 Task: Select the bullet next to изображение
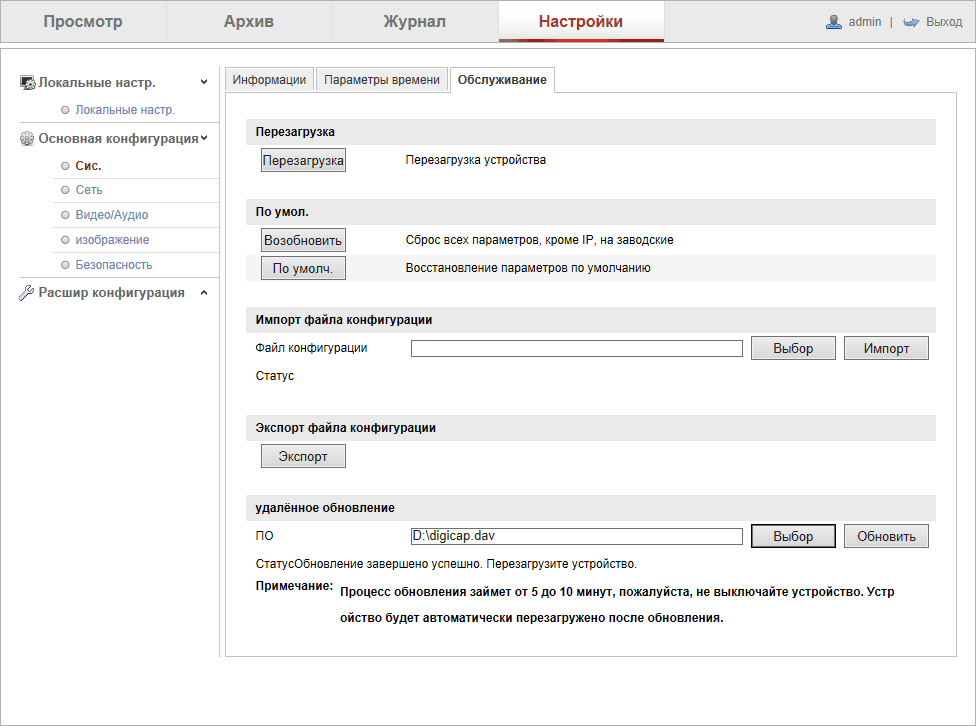click(65, 240)
